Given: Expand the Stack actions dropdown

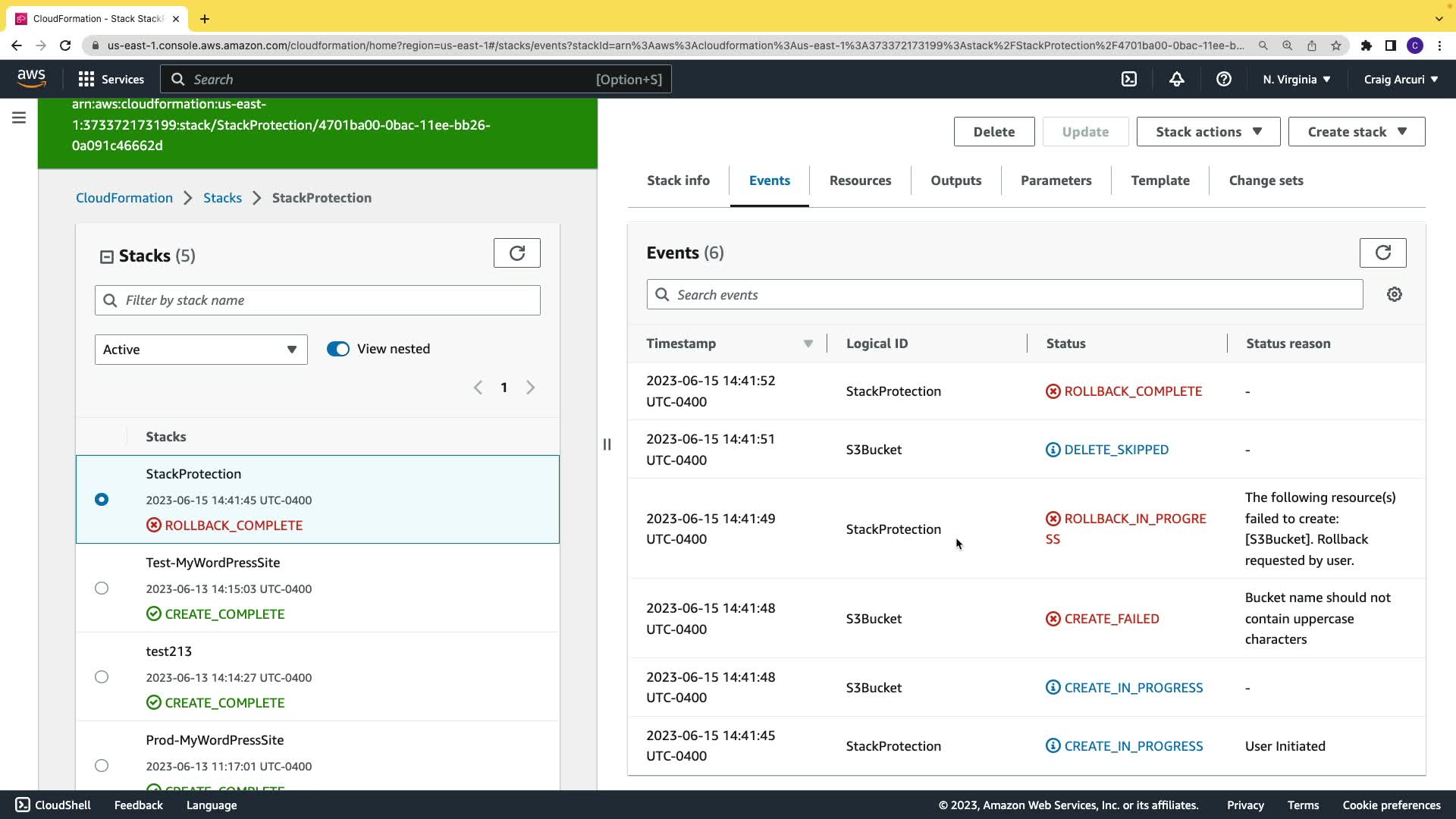Looking at the screenshot, I should 1208,132.
